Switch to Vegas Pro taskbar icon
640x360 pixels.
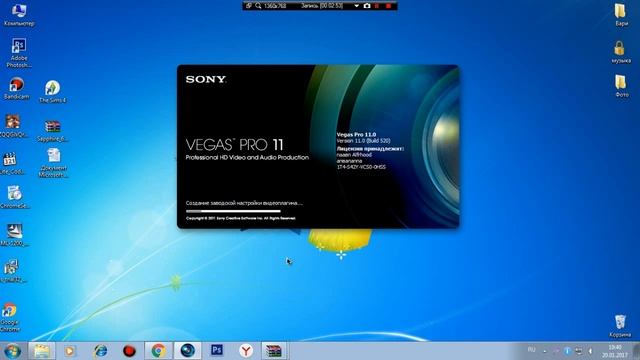pyautogui.click(x=187, y=351)
